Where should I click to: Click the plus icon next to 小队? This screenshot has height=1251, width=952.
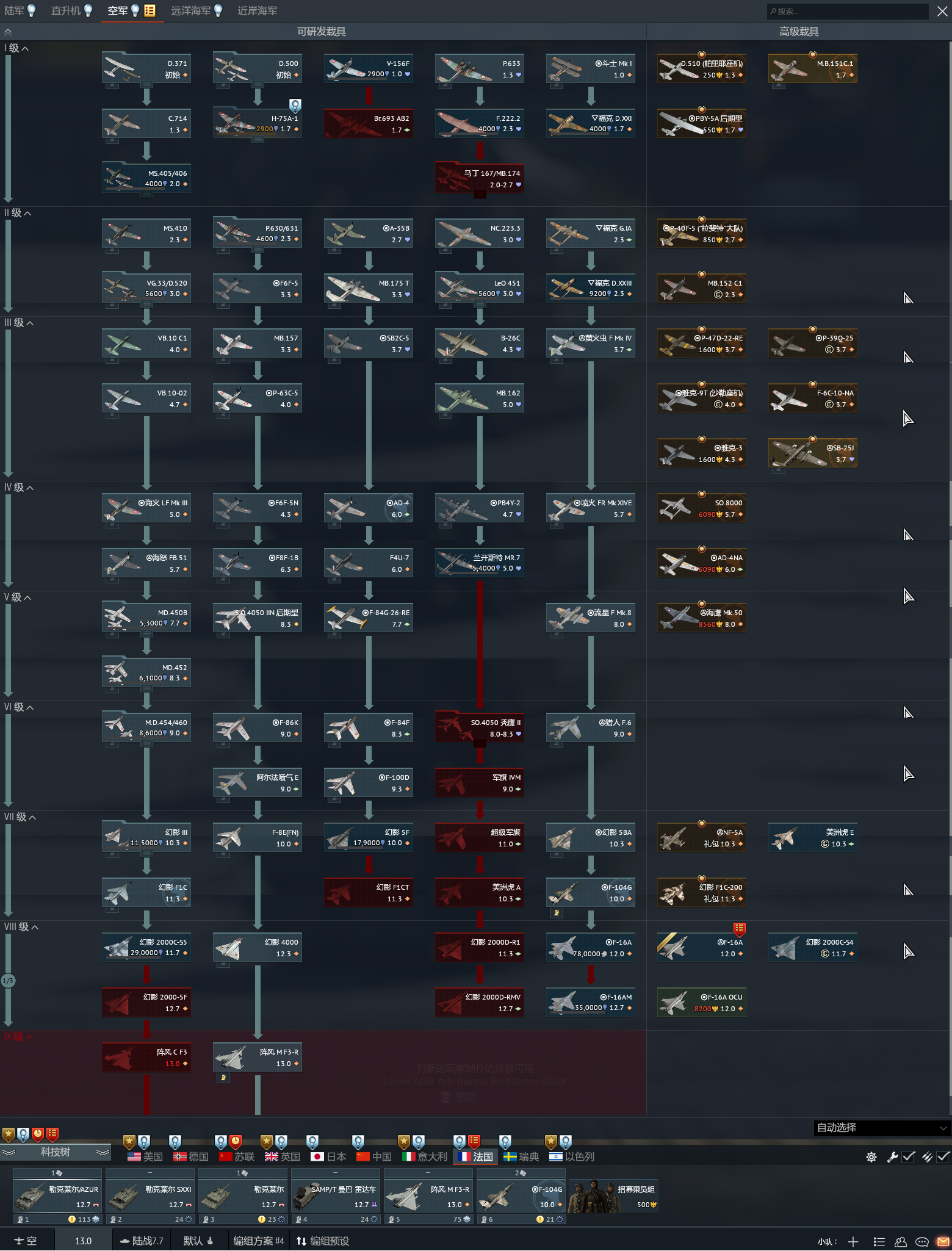coord(853,1241)
